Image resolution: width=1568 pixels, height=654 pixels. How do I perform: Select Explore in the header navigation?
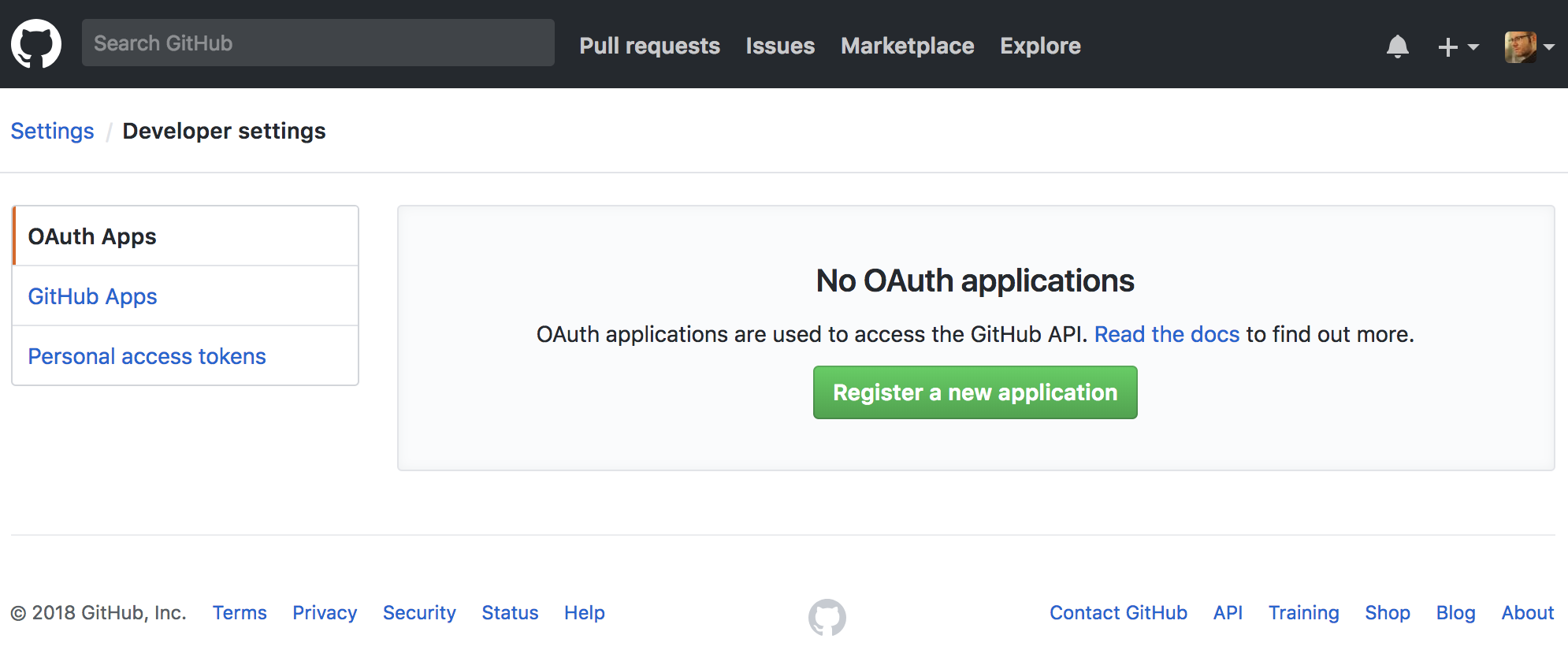[x=1040, y=46]
